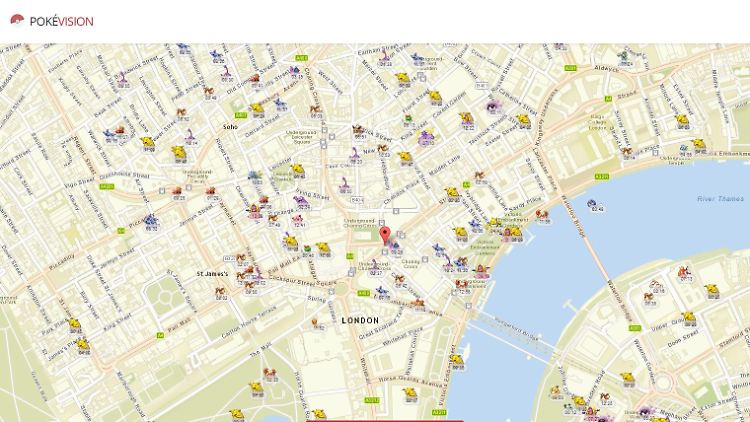This screenshot has width=750, height=422.
Task: Click the yellow Pokémon on Victoria Embankment
Action: pos(457,360)
